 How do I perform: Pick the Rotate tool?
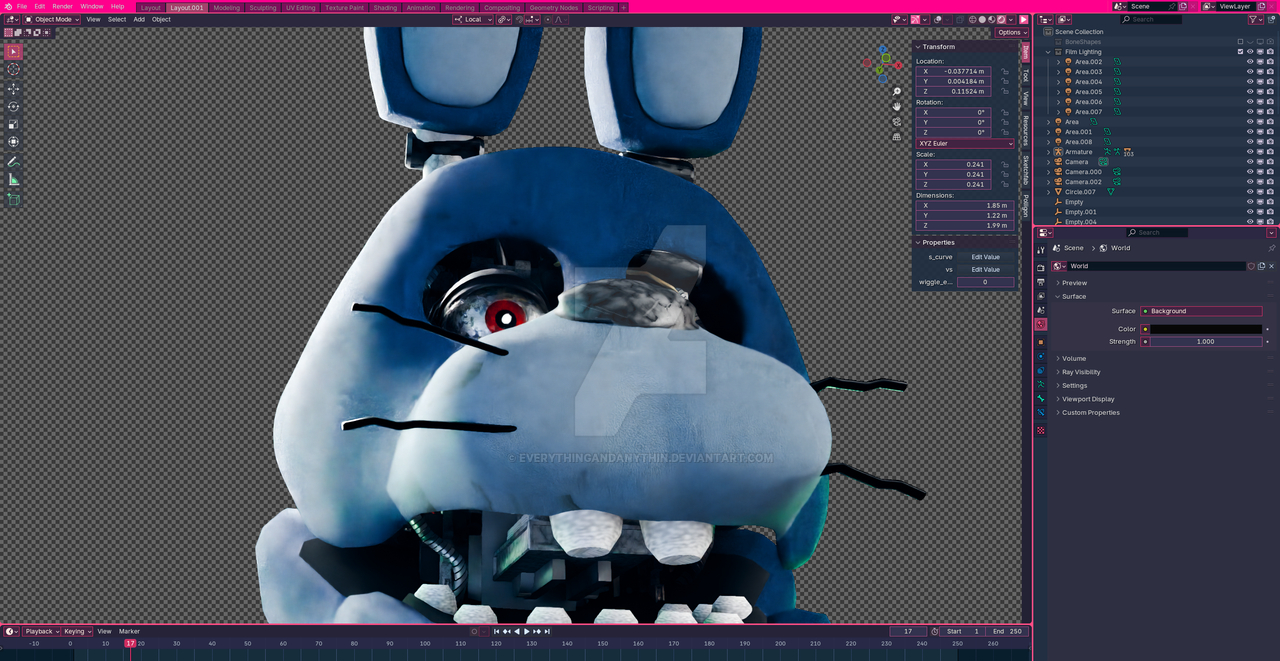coord(14,107)
